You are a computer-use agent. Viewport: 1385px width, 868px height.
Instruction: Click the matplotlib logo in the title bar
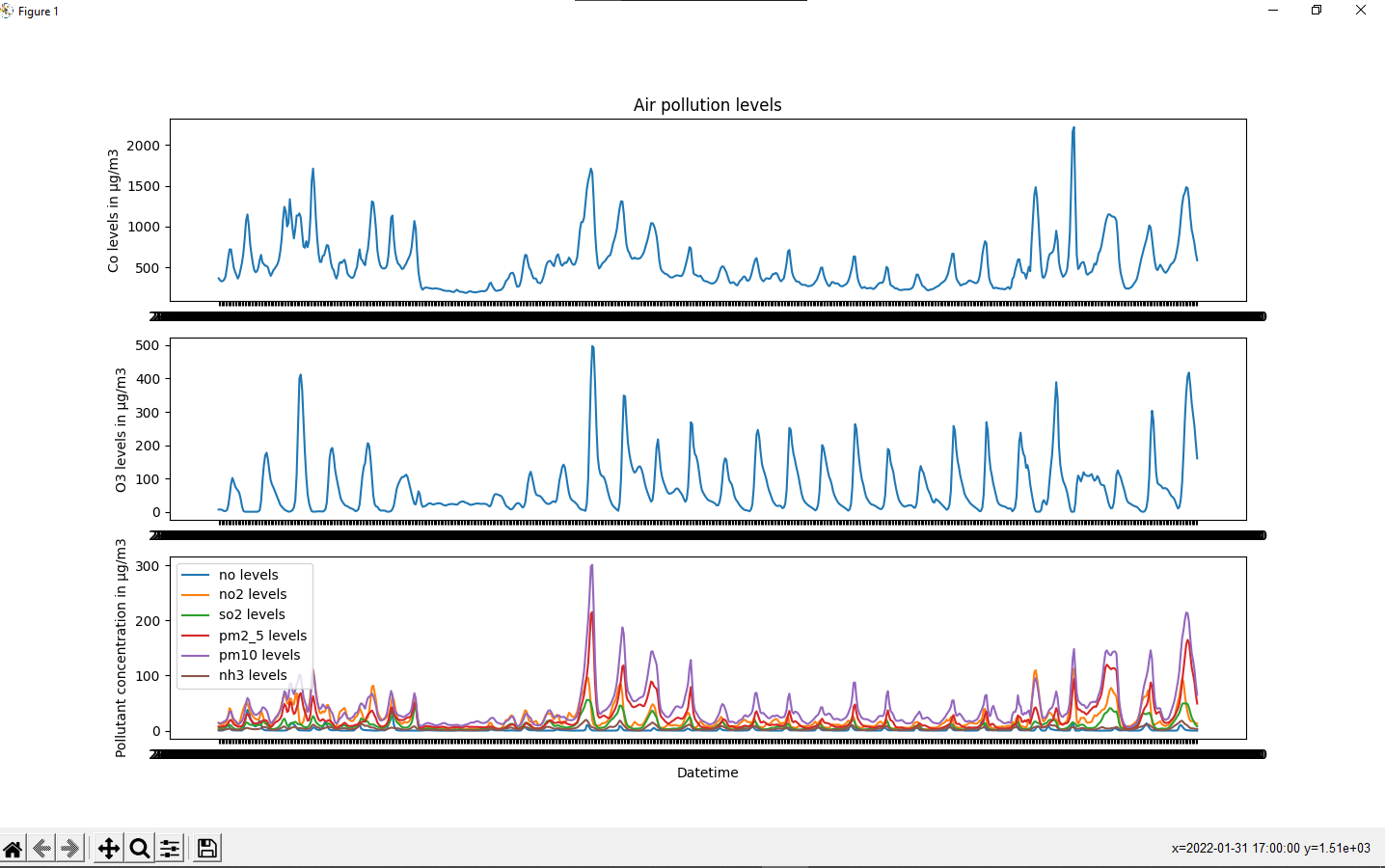(x=10, y=11)
